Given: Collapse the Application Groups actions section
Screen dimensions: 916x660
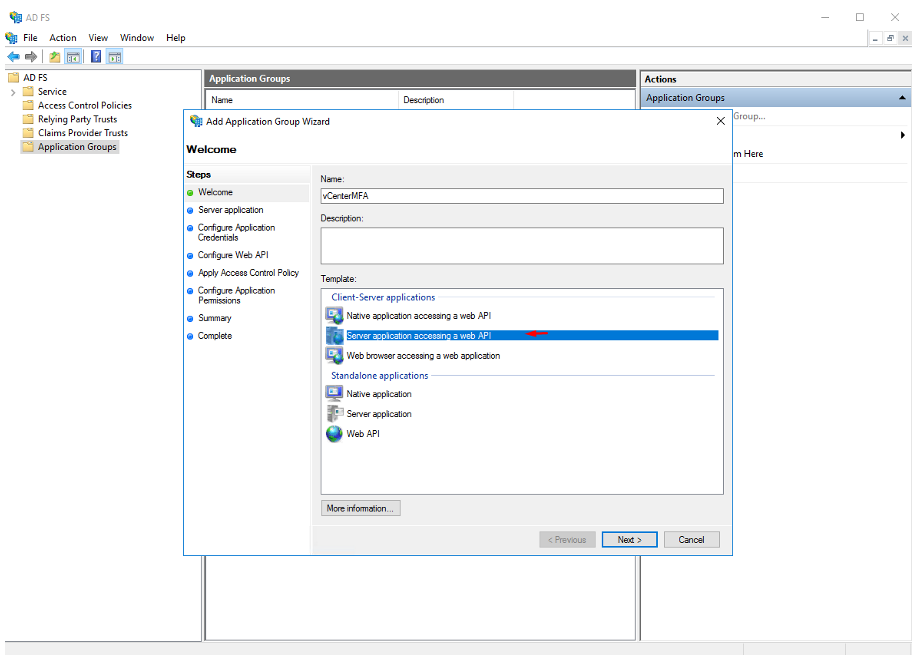Looking at the screenshot, I should coord(902,98).
